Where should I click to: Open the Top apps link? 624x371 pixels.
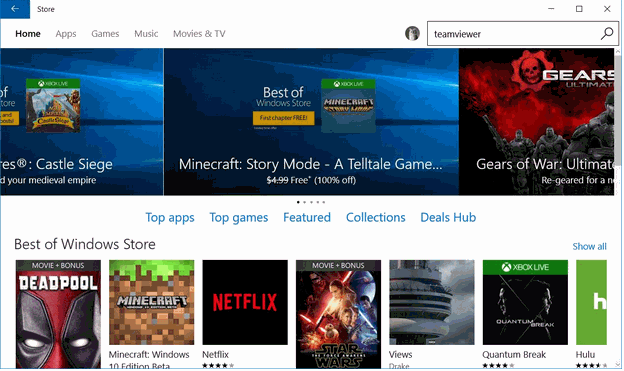tap(170, 218)
